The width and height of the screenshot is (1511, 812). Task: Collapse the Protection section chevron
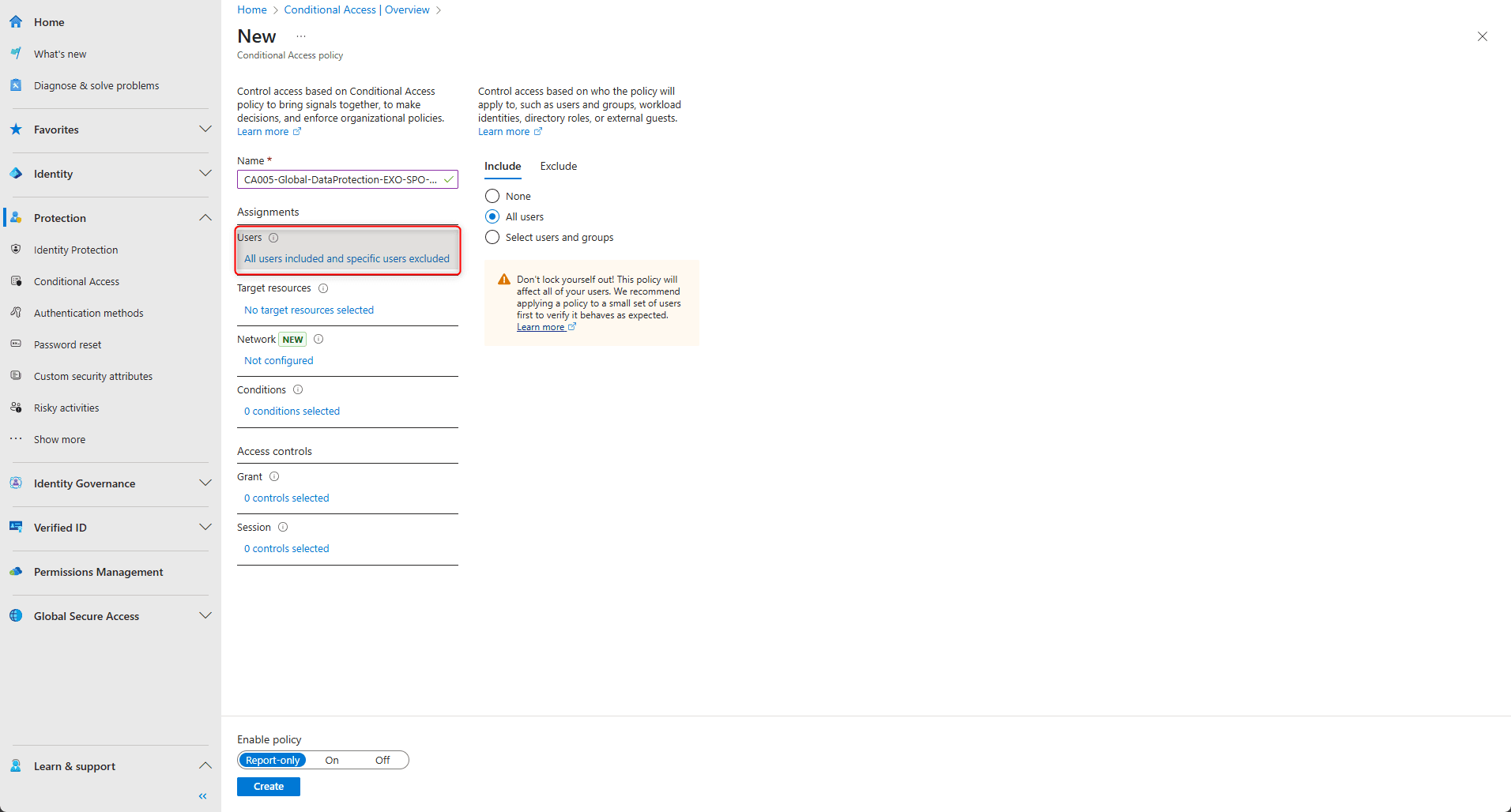[205, 217]
